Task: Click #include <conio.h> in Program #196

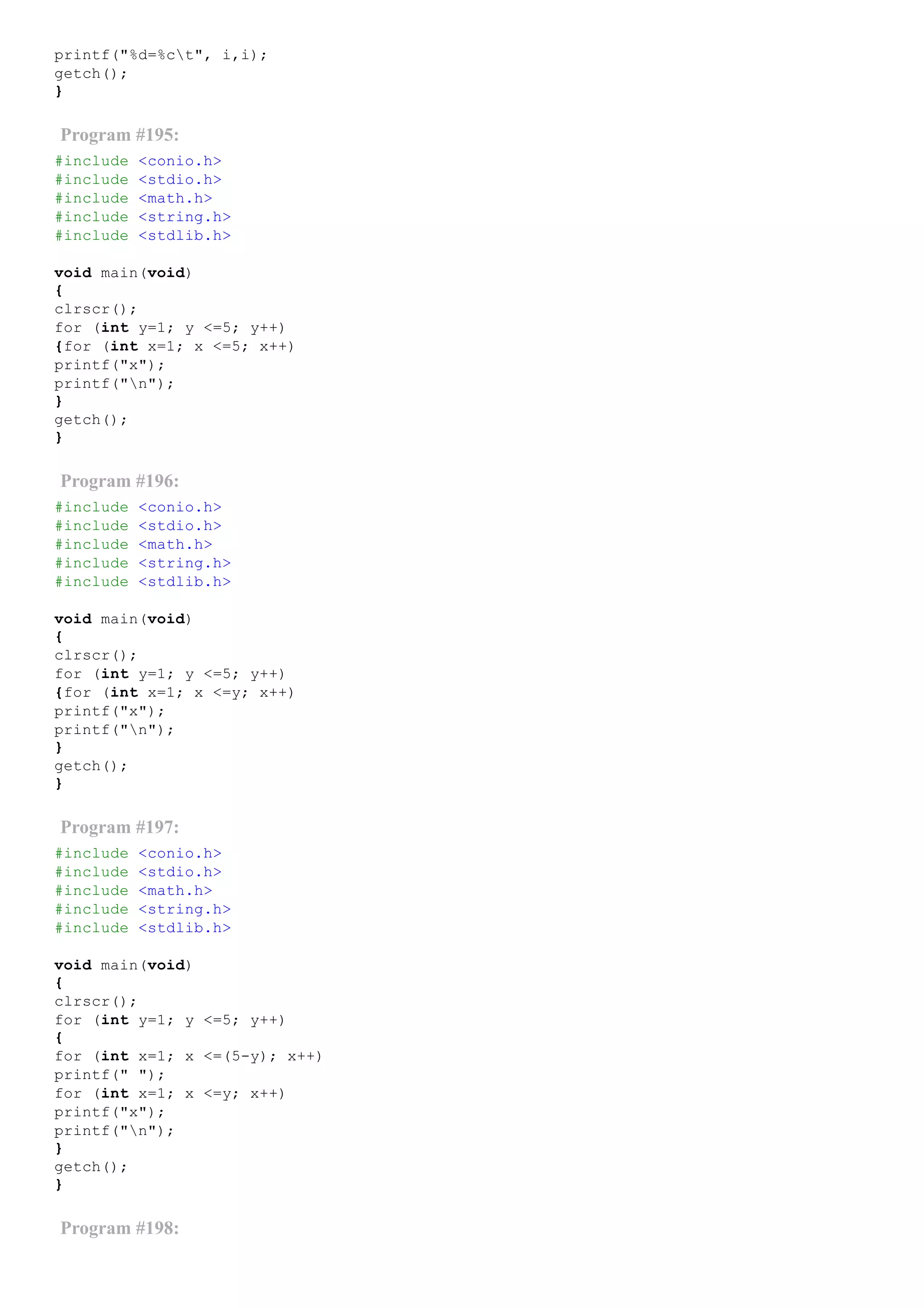Action: click(x=139, y=508)
